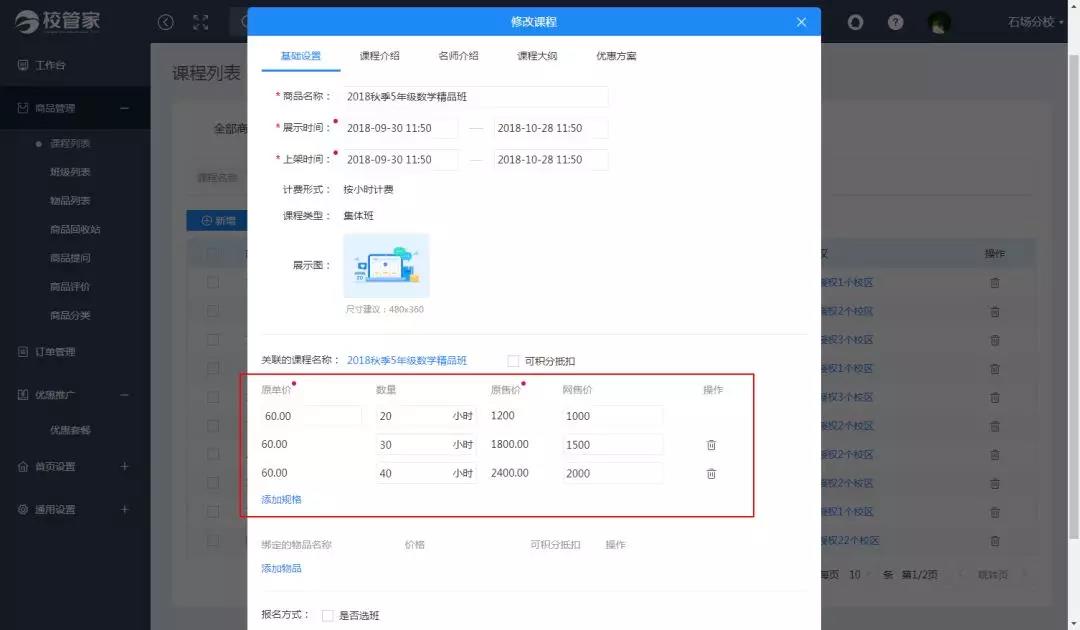Click the back arrow circle icon
The height and width of the screenshot is (630, 1080).
coord(166,22)
